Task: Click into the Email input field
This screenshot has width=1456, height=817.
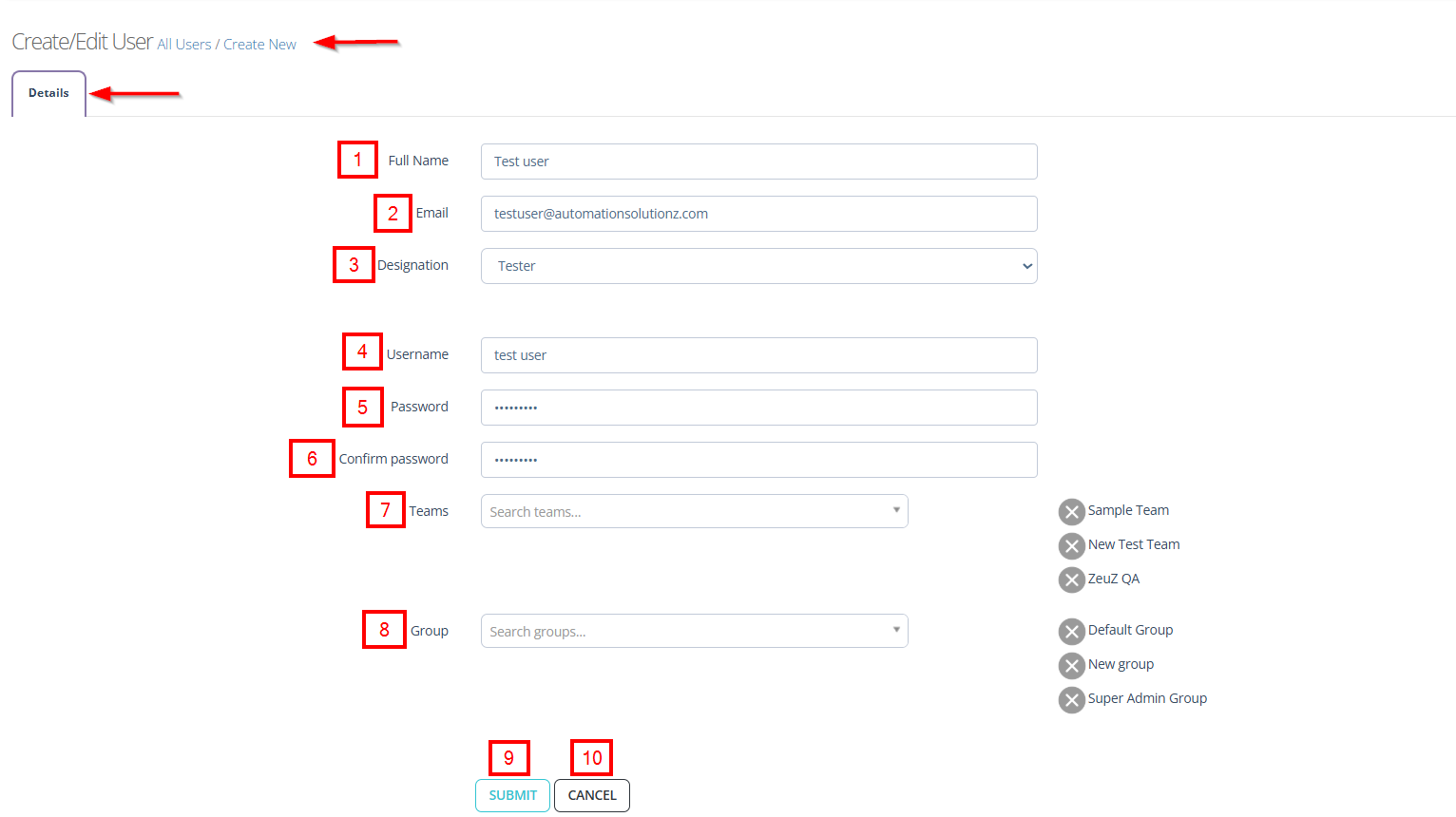Action: click(x=758, y=214)
